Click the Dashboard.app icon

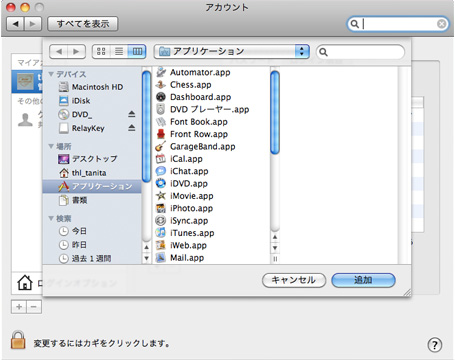tap(161, 97)
